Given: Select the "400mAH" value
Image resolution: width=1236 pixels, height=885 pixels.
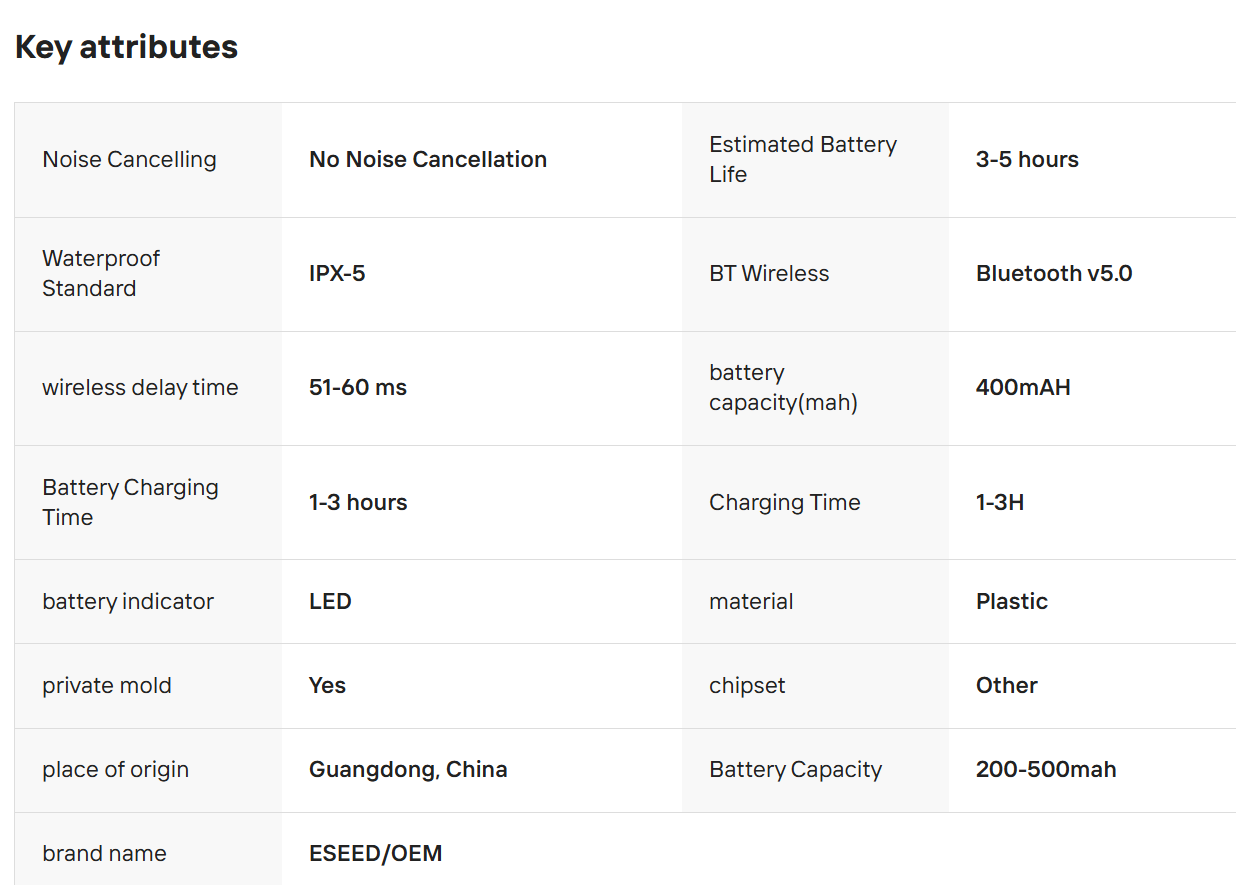Looking at the screenshot, I should point(1023,387).
